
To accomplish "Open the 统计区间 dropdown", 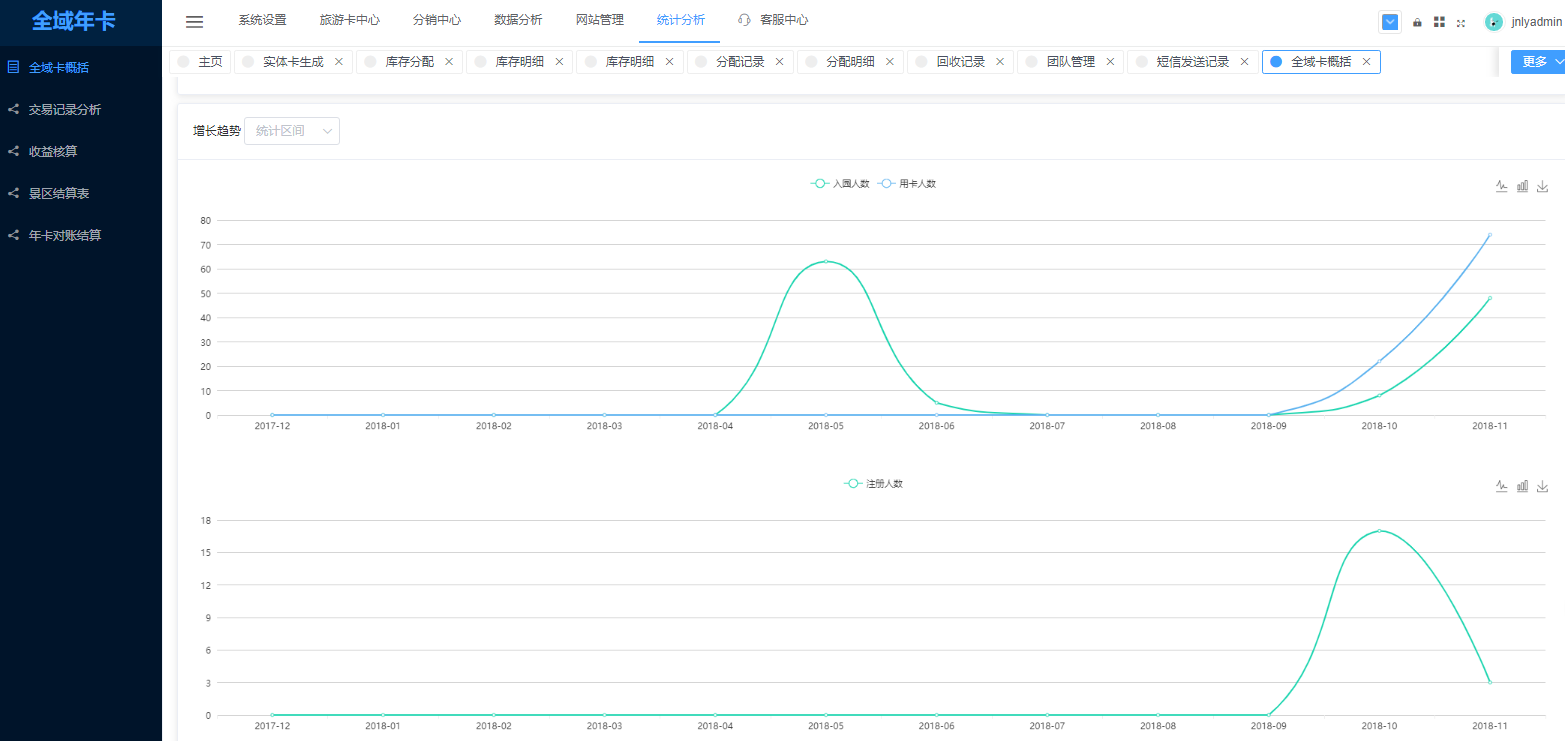I will [292, 131].
